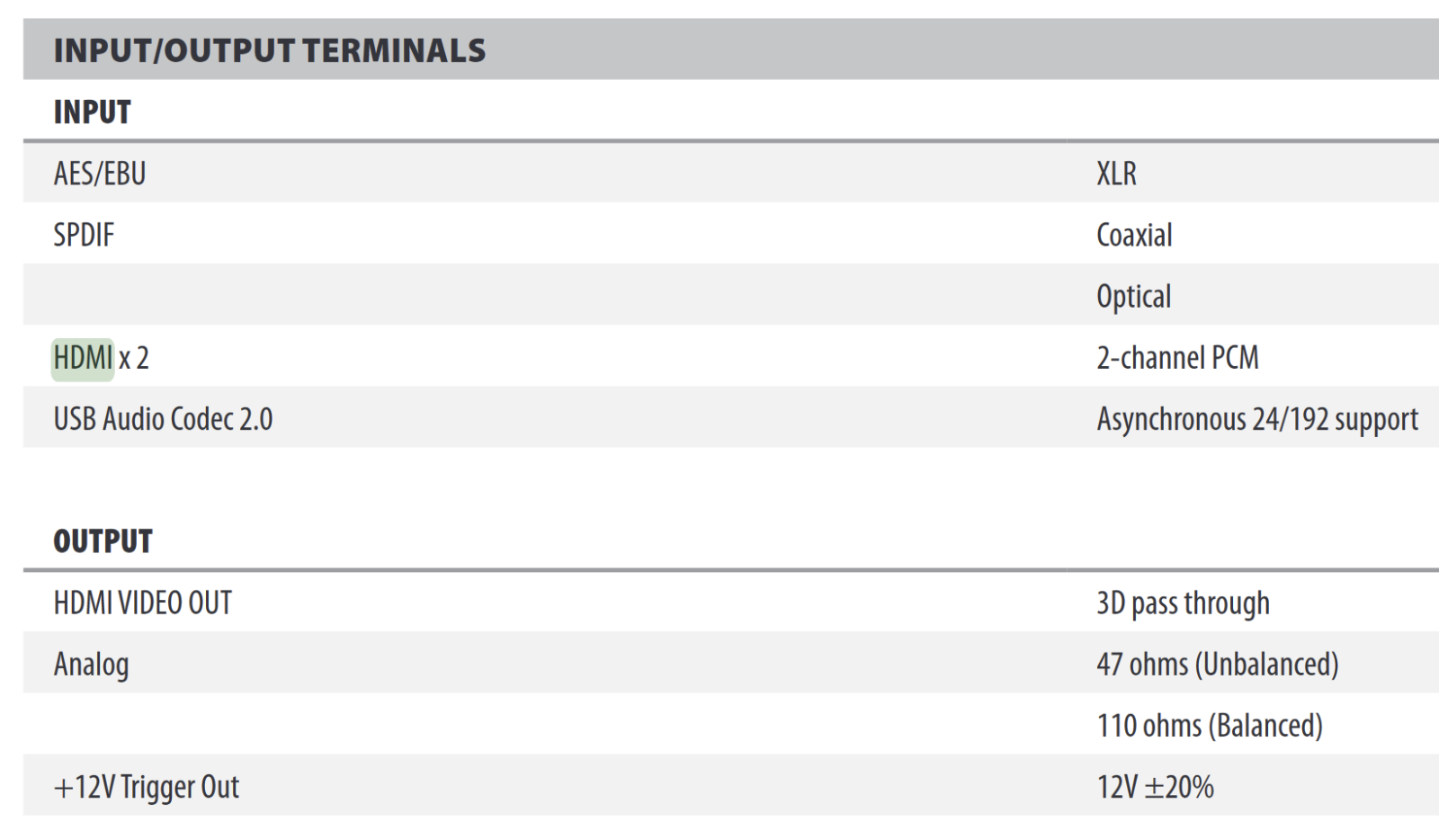Click the XLR value text
Viewport: 1439px width, 840px height.
pos(1116,174)
